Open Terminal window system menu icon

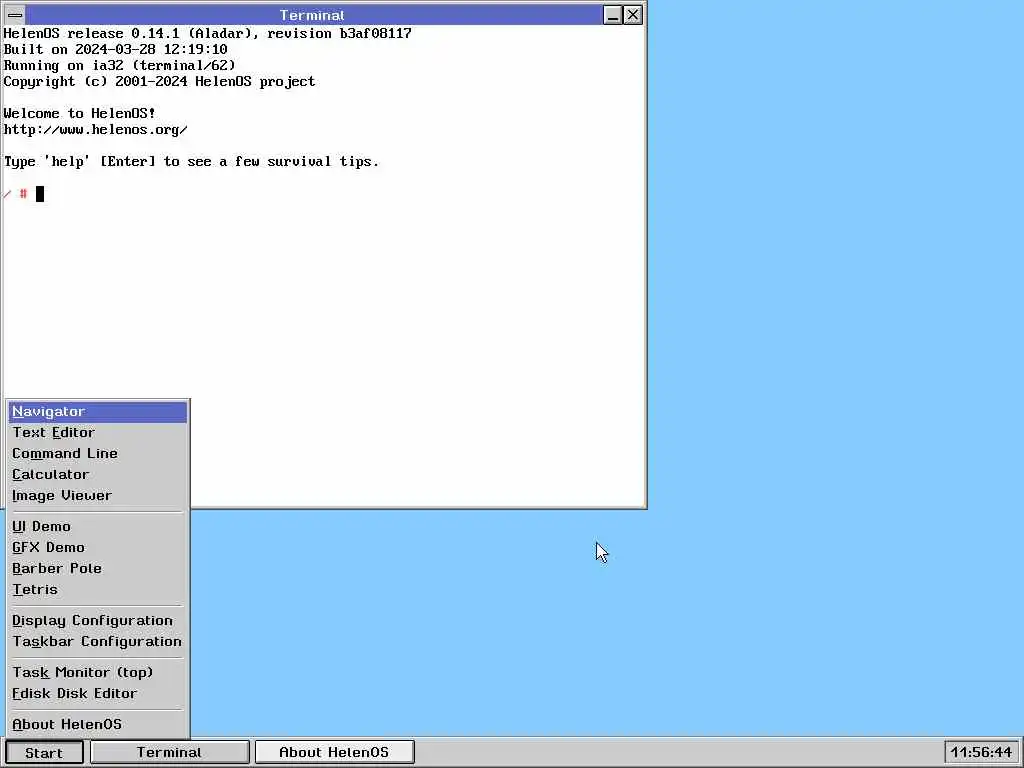click(x=15, y=15)
